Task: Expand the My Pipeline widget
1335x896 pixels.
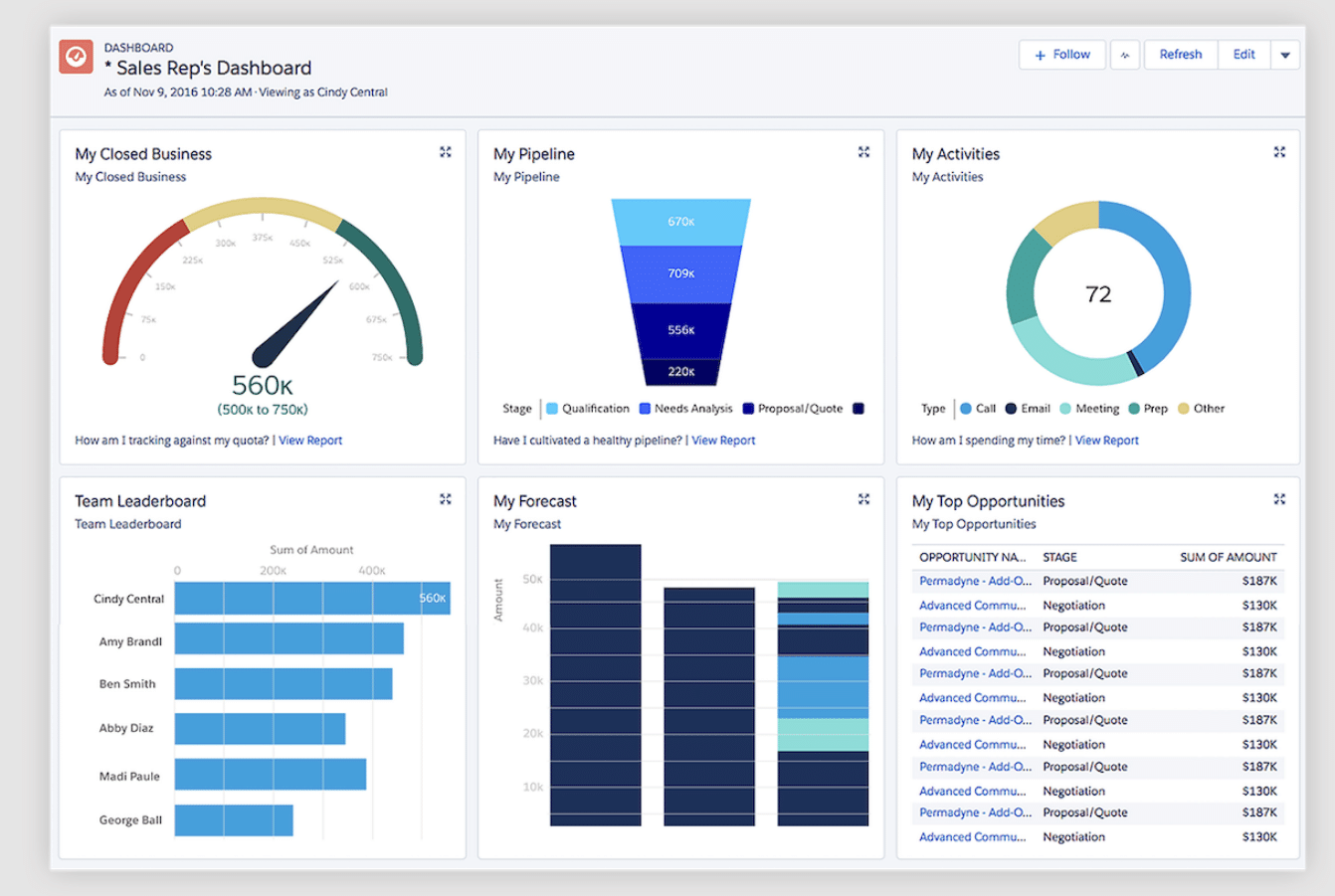Action: tap(862, 151)
